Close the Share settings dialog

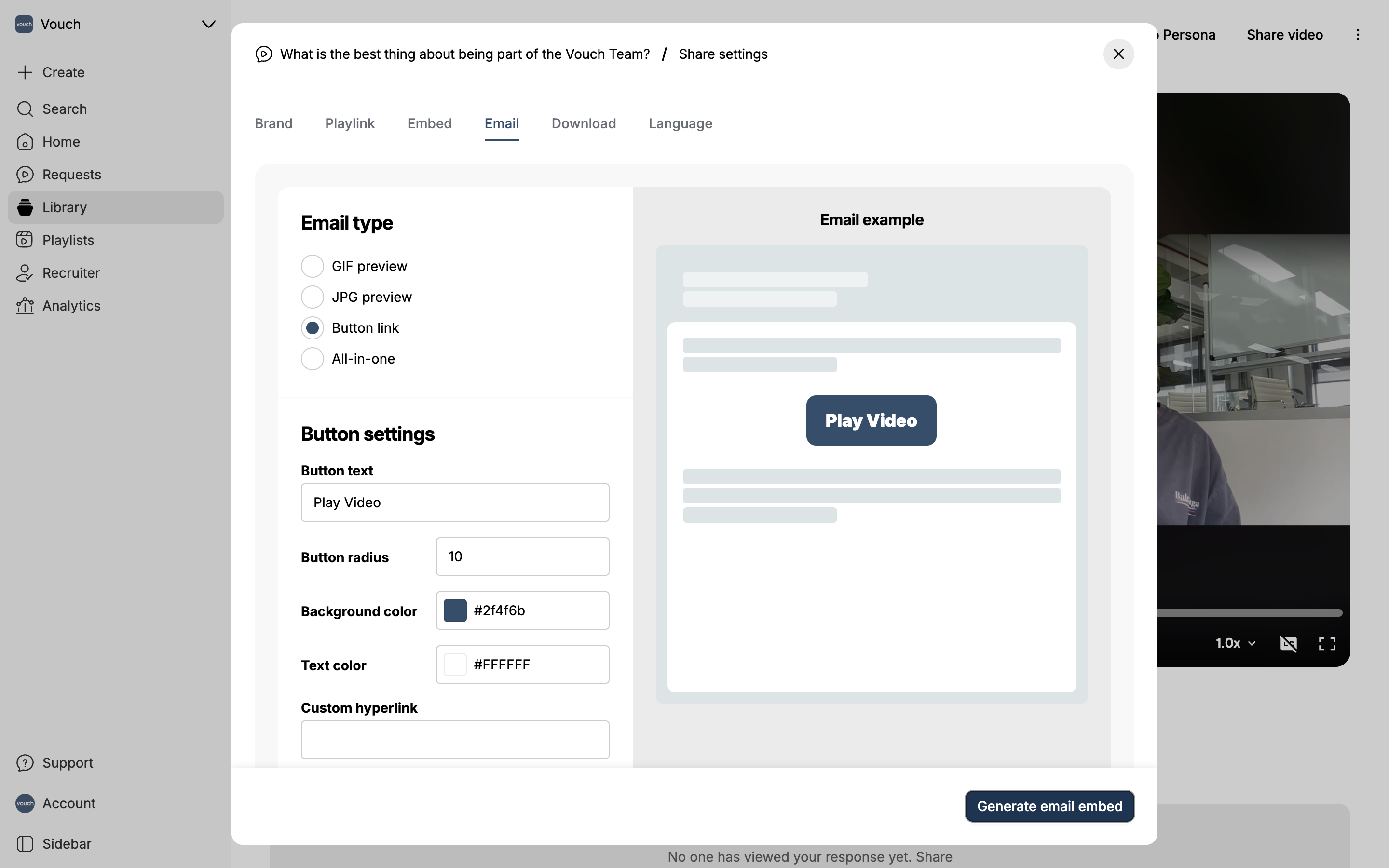(1118, 54)
